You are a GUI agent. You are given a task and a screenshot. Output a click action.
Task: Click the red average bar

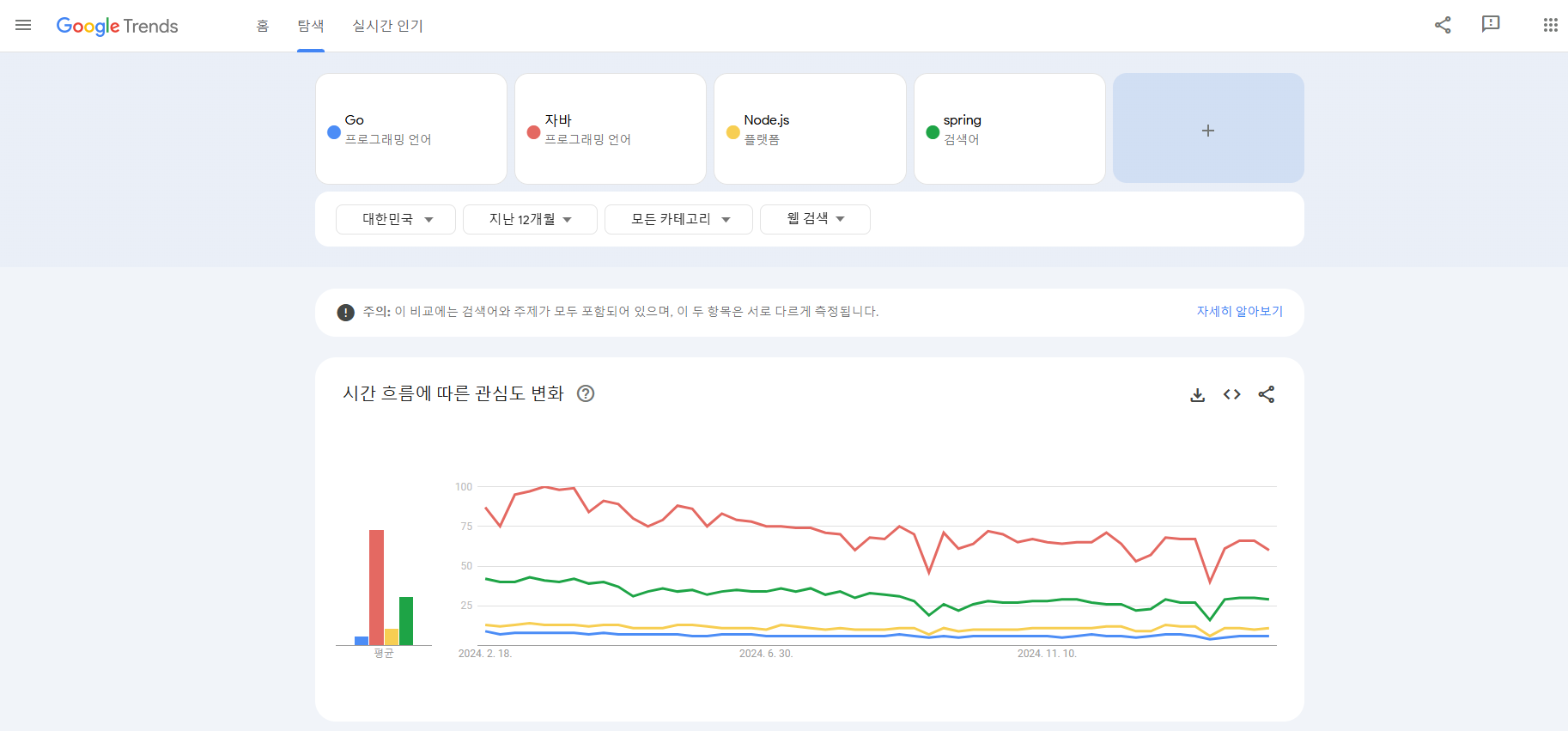click(376, 588)
